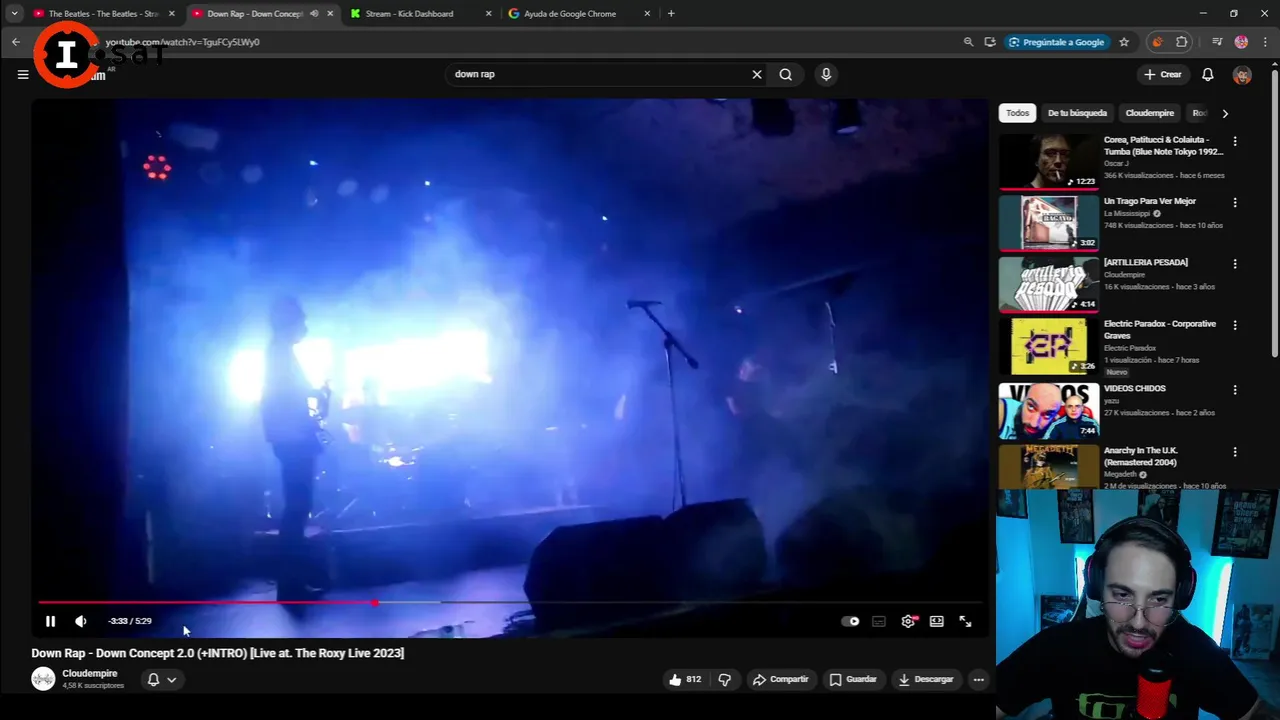Open [ARTILLERIA PESADA] video thumbnail
The height and width of the screenshot is (720, 1280).
pos(1049,284)
